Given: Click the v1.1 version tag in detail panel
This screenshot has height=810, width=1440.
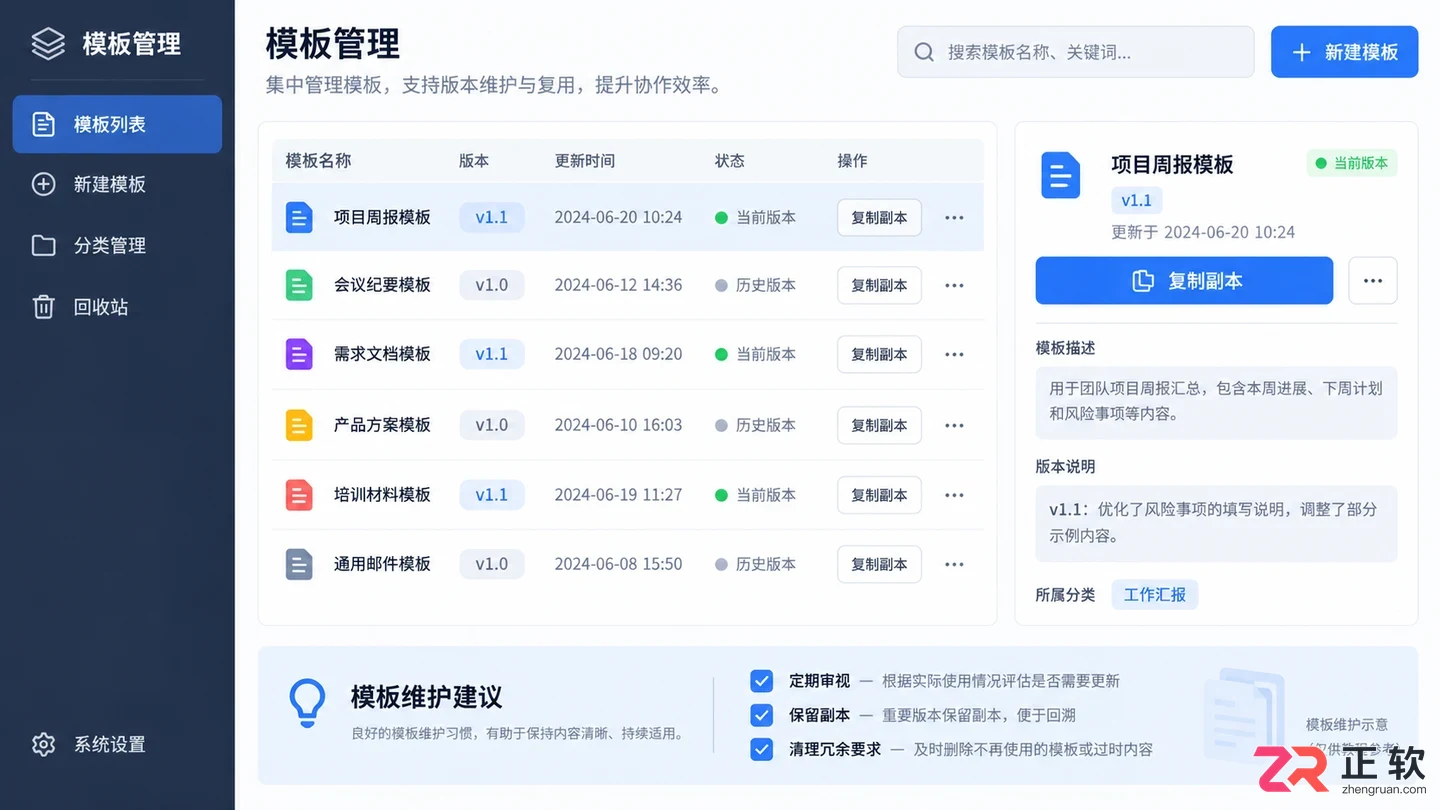Looking at the screenshot, I should point(1137,201).
